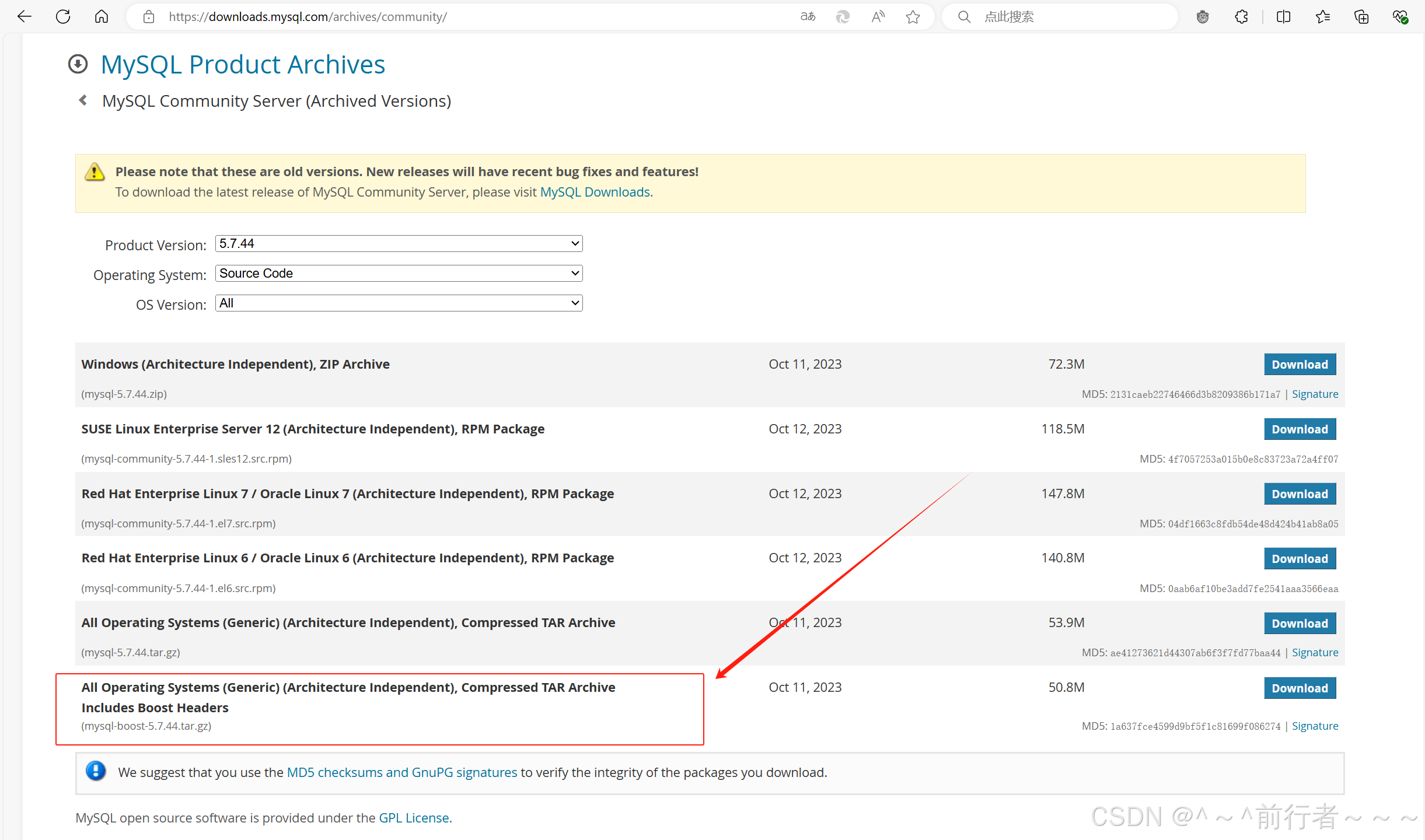The height and width of the screenshot is (840, 1425).
Task: Open the Operating System dropdown
Action: pyautogui.click(x=399, y=273)
